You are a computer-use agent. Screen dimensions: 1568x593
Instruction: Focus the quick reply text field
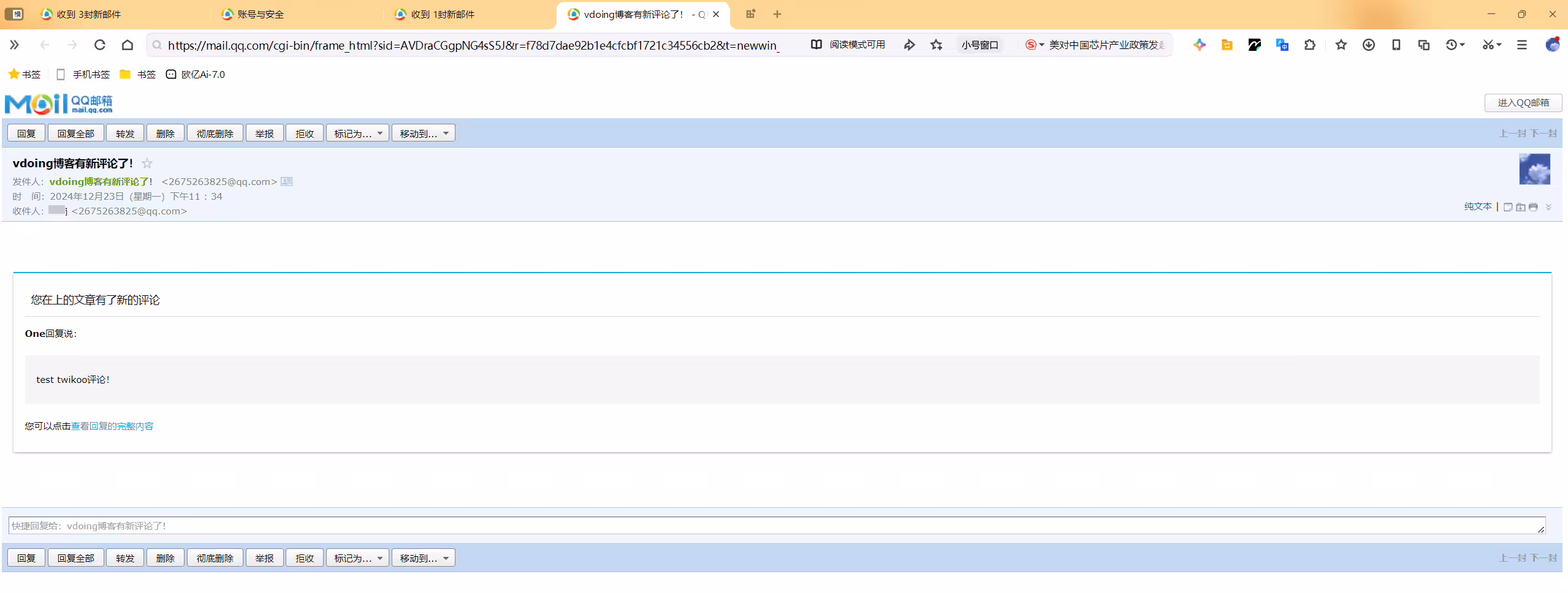(x=777, y=525)
